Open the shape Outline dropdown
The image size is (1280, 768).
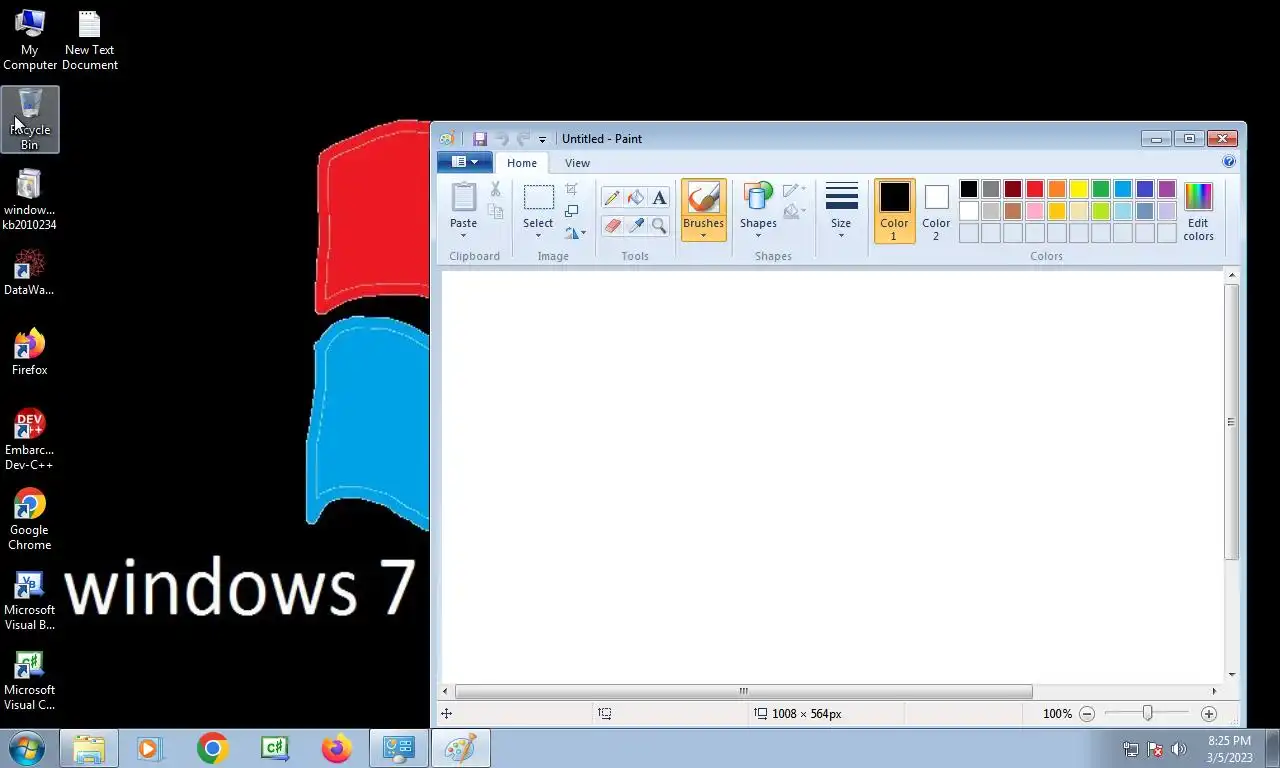tap(795, 189)
